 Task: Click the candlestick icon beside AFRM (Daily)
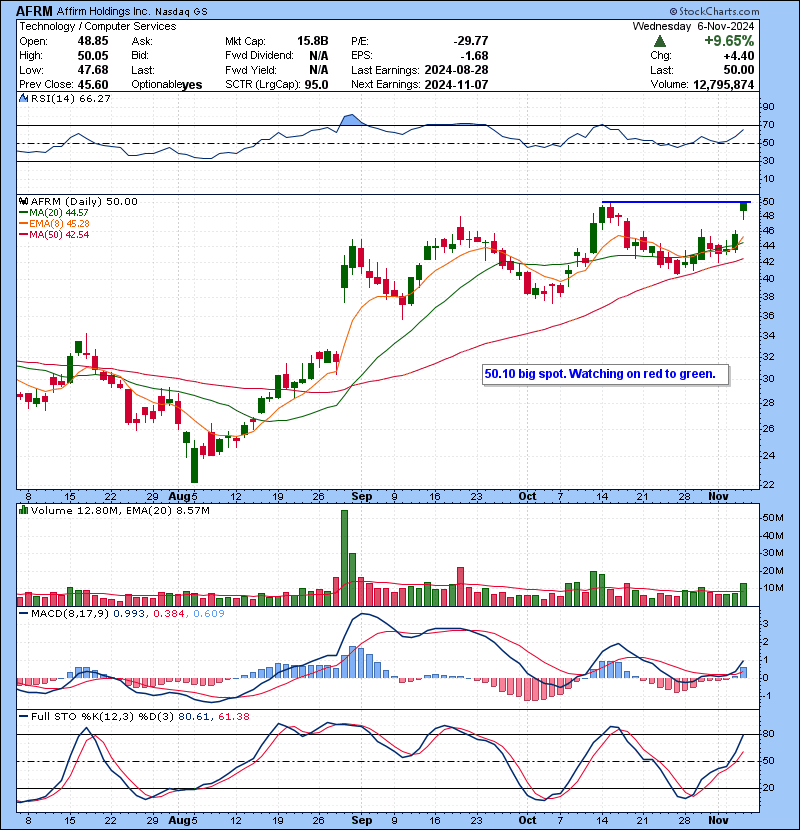point(24,201)
